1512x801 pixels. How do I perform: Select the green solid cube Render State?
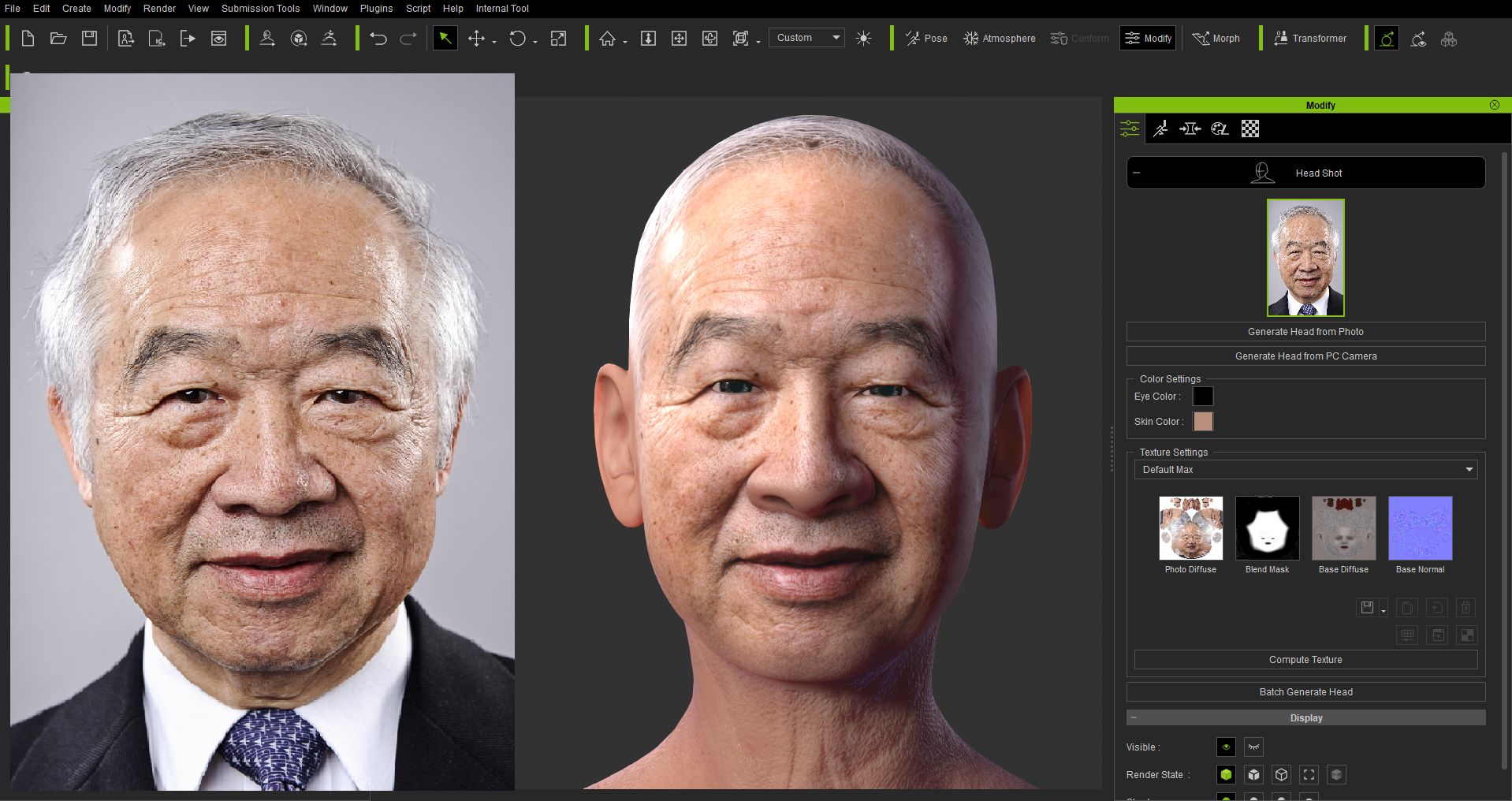(x=1226, y=775)
